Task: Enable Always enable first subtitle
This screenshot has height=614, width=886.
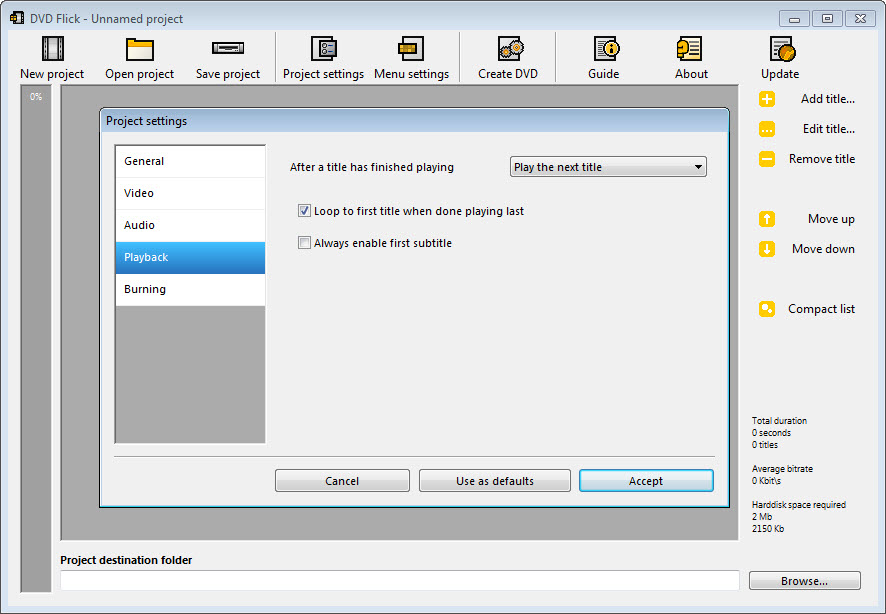Action: click(304, 243)
